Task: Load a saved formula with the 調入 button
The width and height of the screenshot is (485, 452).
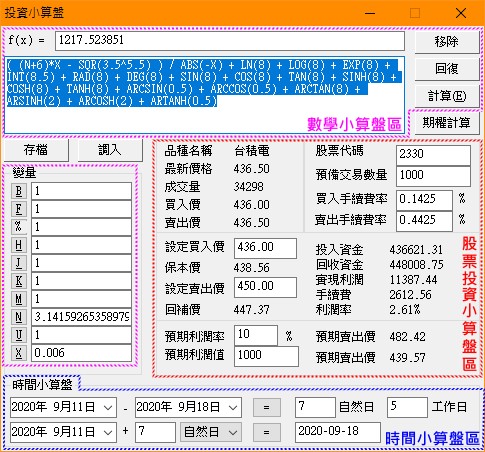Action: [110, 150]
